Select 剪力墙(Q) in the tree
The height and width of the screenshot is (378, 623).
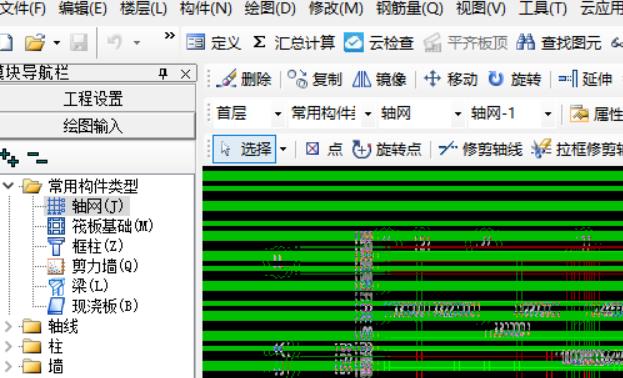point(105,266)
